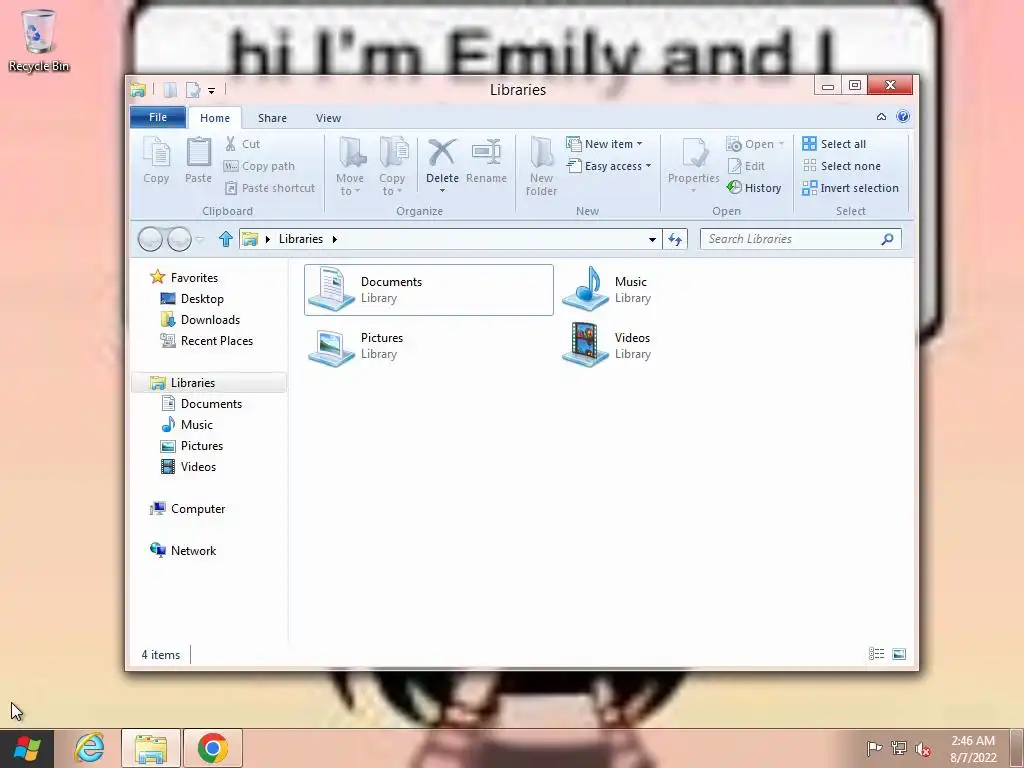Select the Music library item

607,290
